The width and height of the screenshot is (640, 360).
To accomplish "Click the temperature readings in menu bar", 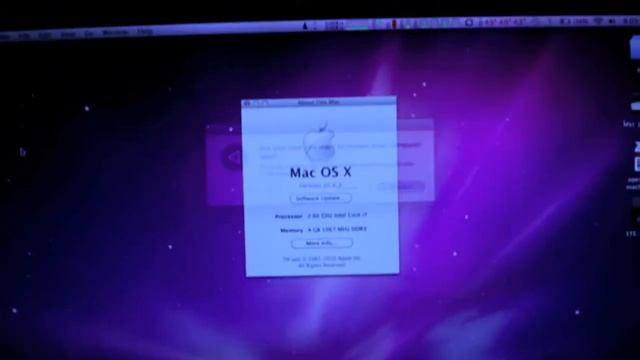I will point(502,22).
